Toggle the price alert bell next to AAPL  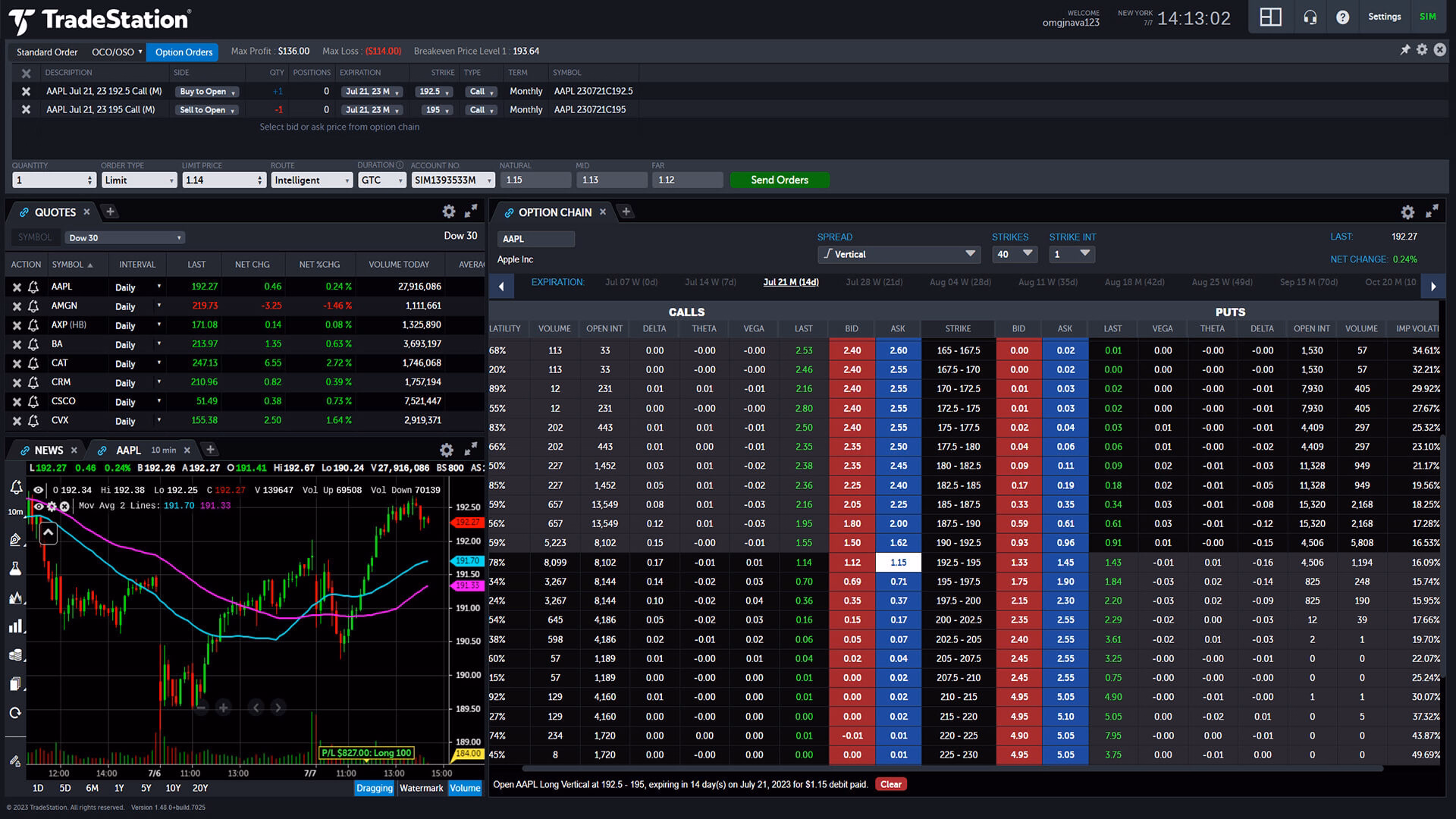[33, 287]
